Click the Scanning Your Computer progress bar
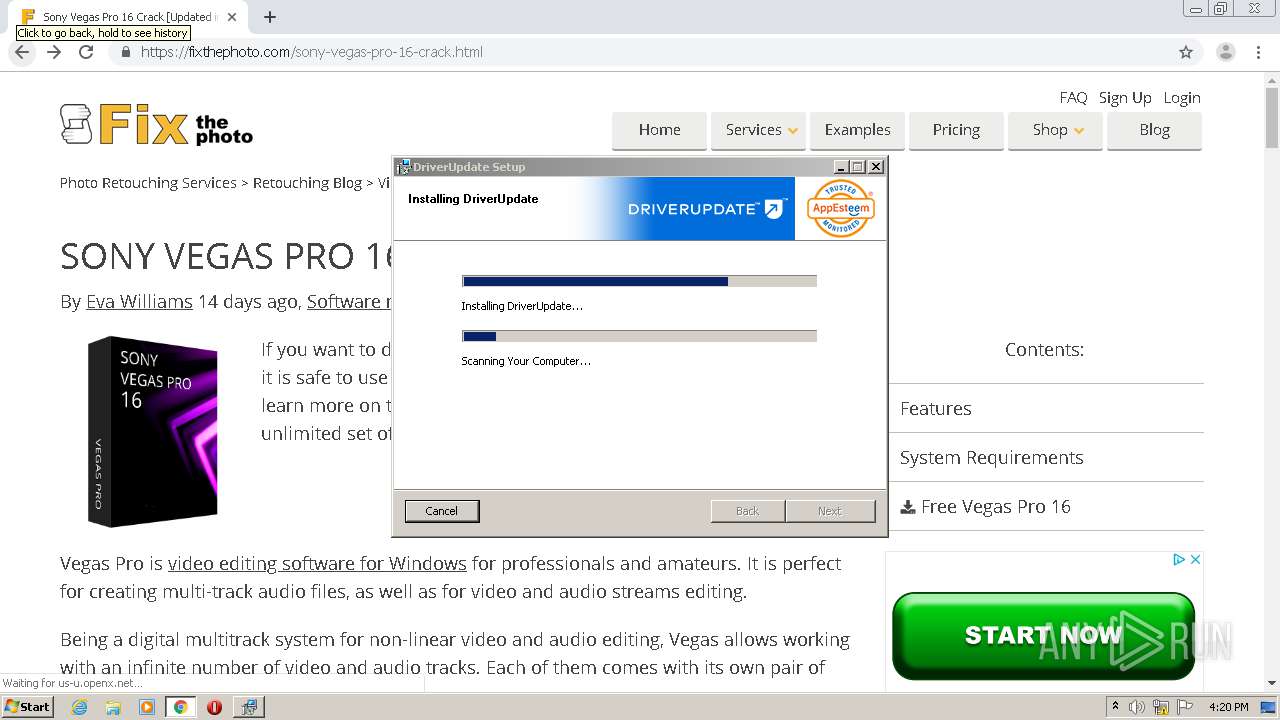Screen dimensions: 1280x720 tap(639, 337)
